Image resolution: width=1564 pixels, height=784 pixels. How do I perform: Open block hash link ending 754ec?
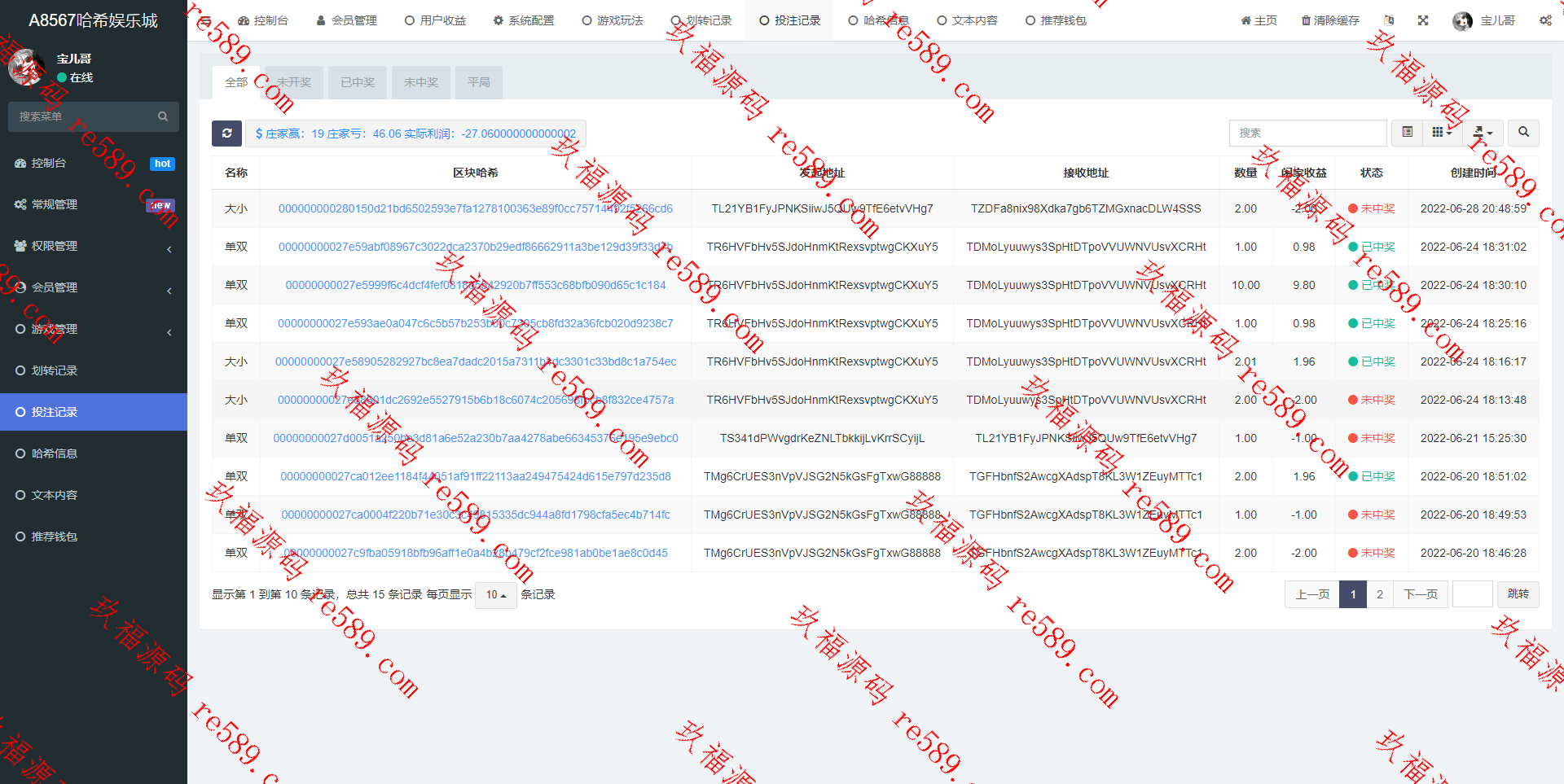tap(476, 361)
